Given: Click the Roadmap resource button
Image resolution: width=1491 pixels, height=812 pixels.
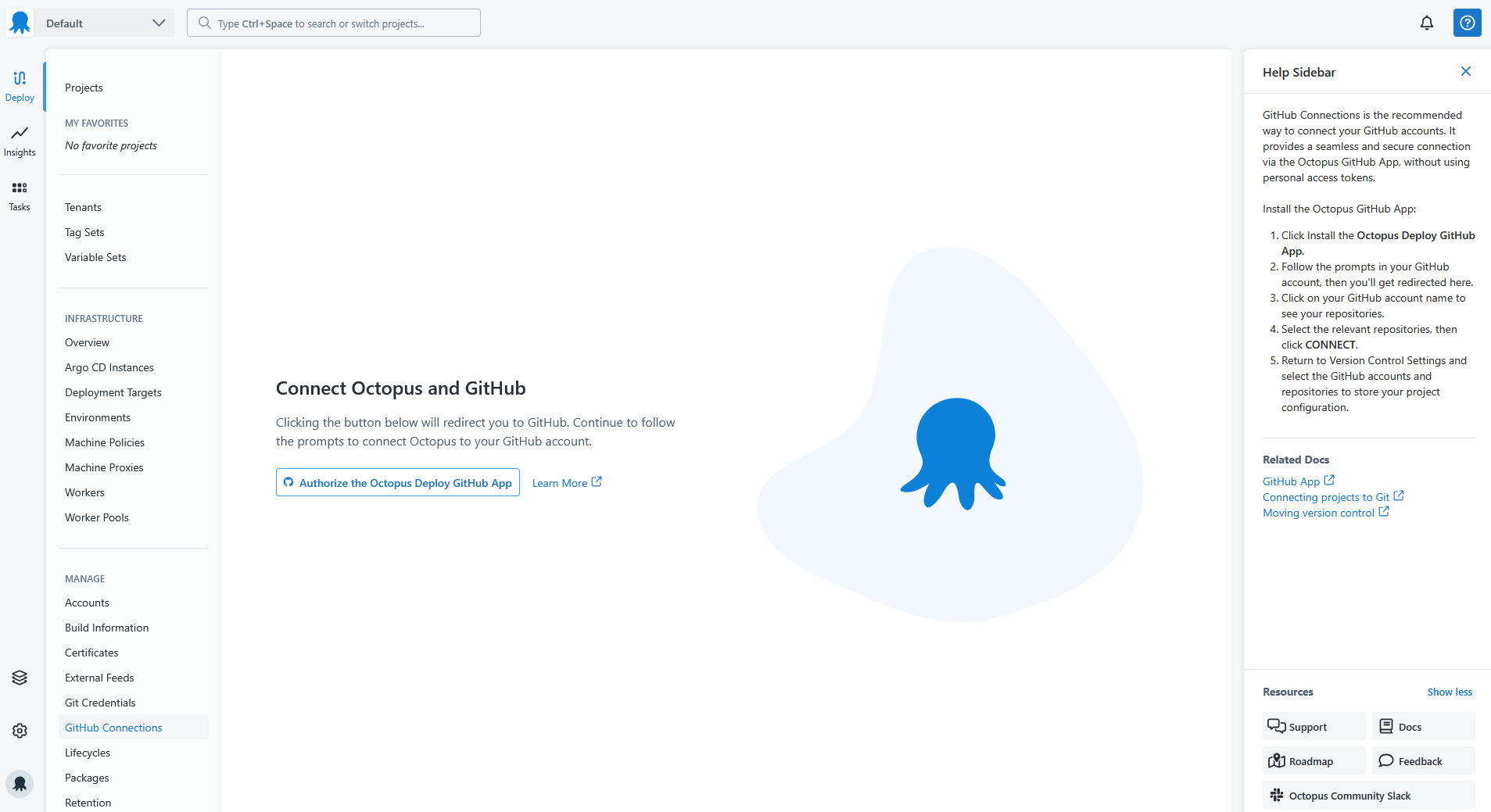Looking at the screenshot, I should pyautogui.click(x=1314, y=760).
